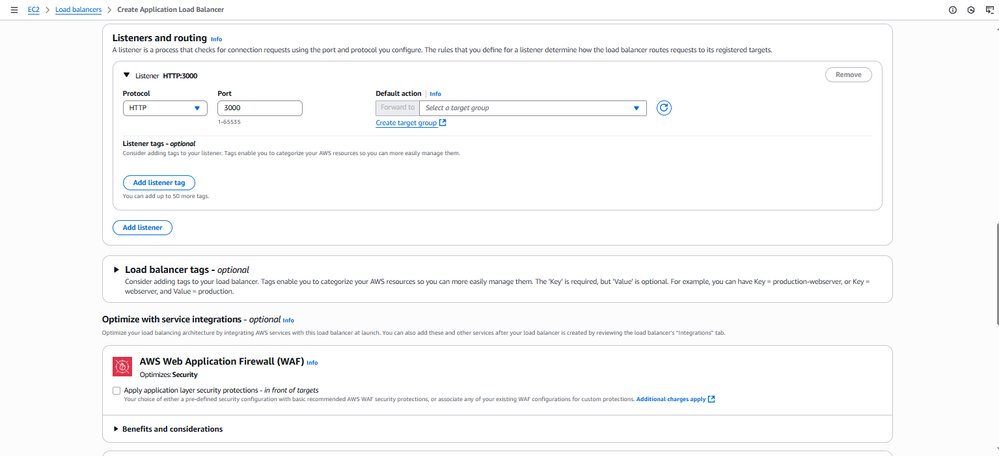Open the CloudShell icon in top bar
The image size is (999, 456).
(x=988, y=9)
